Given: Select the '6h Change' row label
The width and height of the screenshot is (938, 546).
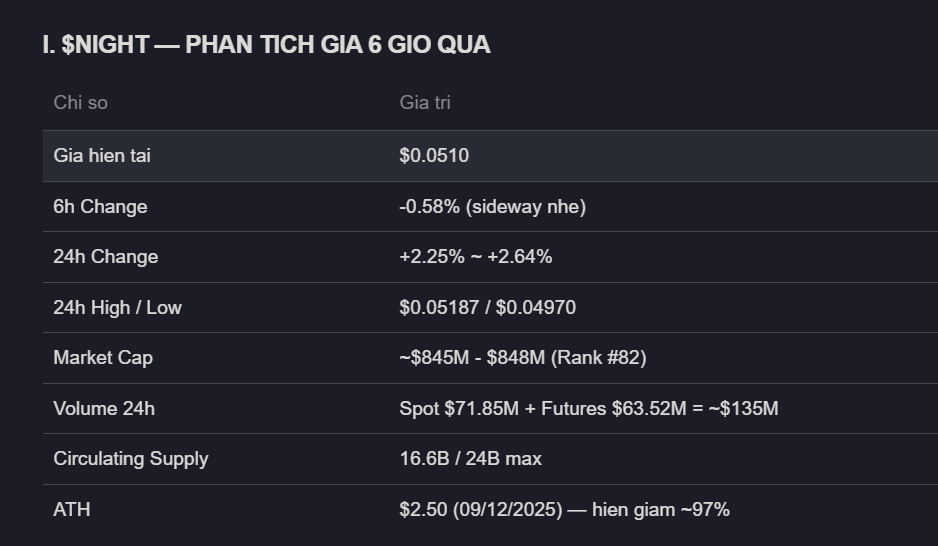Looking at the screenshot, I should 100,207.
